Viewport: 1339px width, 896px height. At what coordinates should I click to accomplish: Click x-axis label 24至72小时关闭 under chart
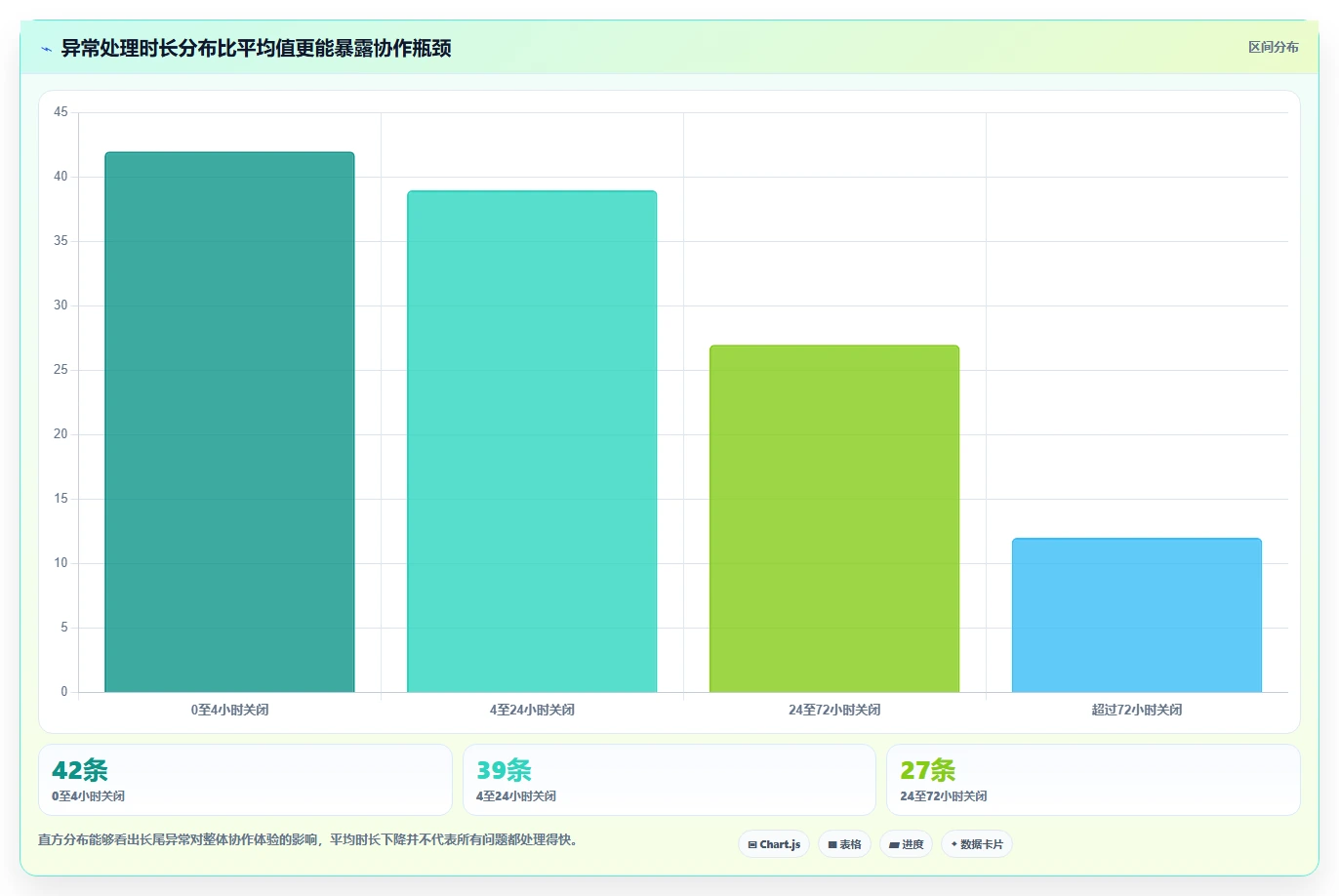click(834, 710)
